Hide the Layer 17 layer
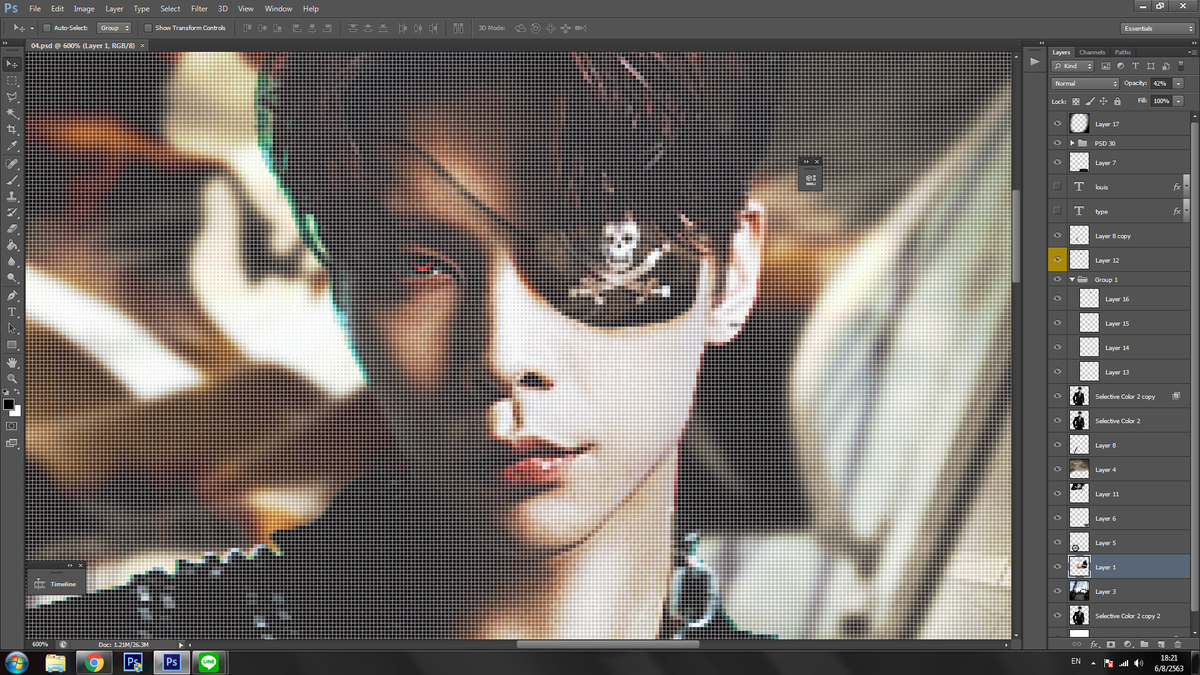Viewport: 1200px width, 675px height. [1057, 123]
